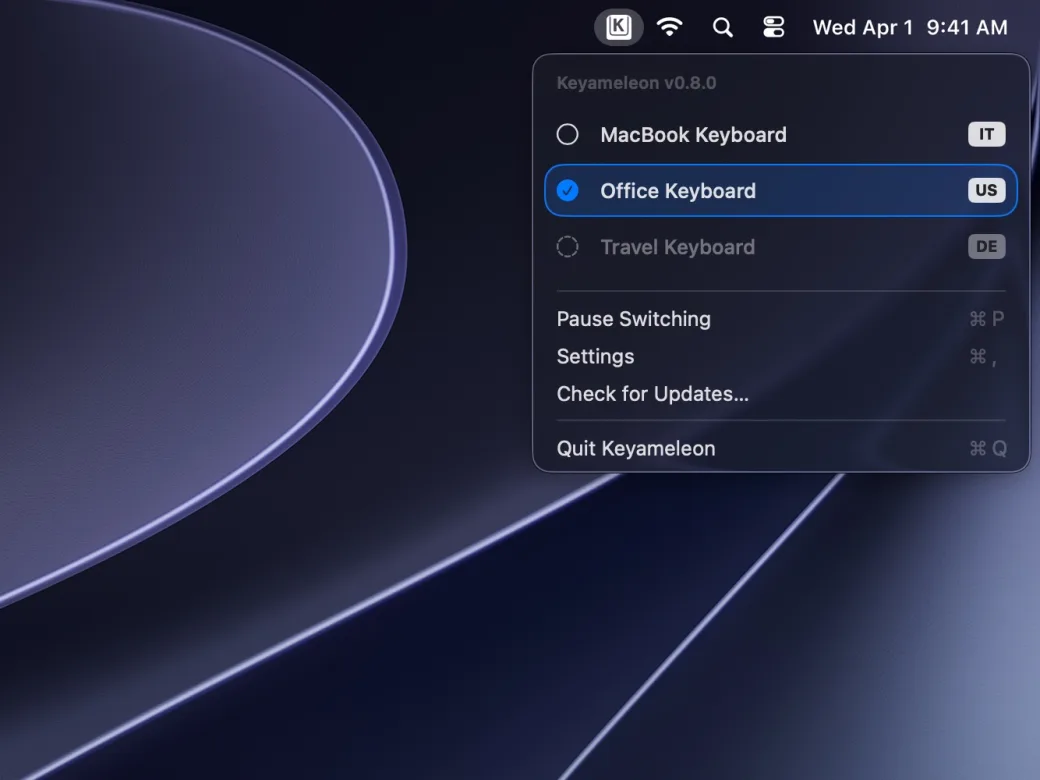Select Pause Switching menu item

(x=781, y=319)
